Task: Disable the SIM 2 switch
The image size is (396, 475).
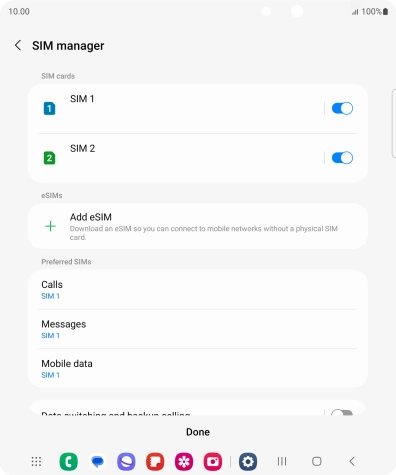Action: click(x=342, y=158)
